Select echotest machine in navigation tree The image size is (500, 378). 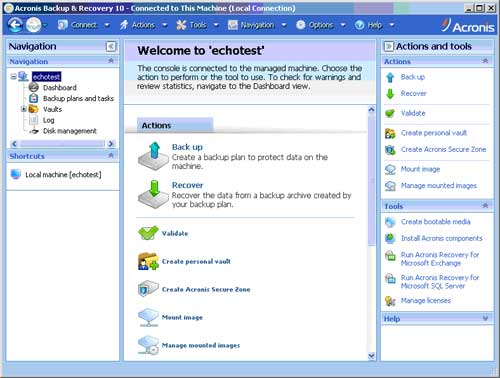pyautogui.click(x=46, y=77)
